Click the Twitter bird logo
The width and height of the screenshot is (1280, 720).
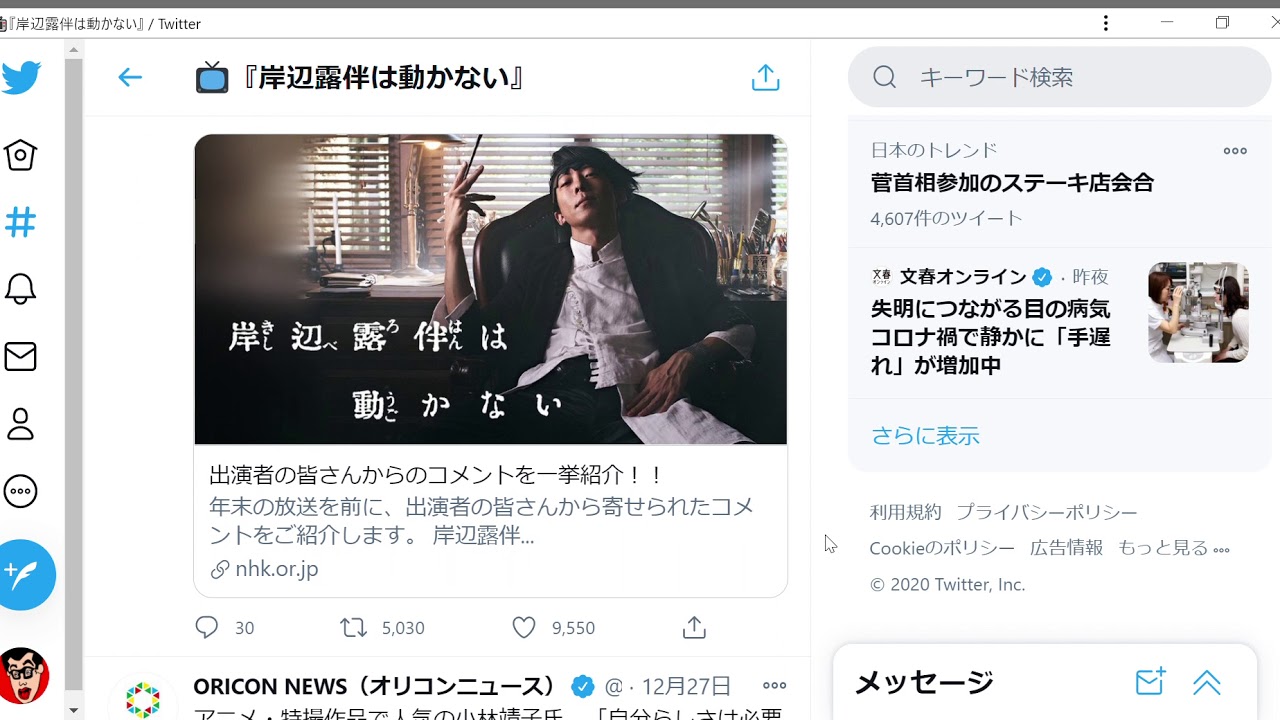[21, 78]
